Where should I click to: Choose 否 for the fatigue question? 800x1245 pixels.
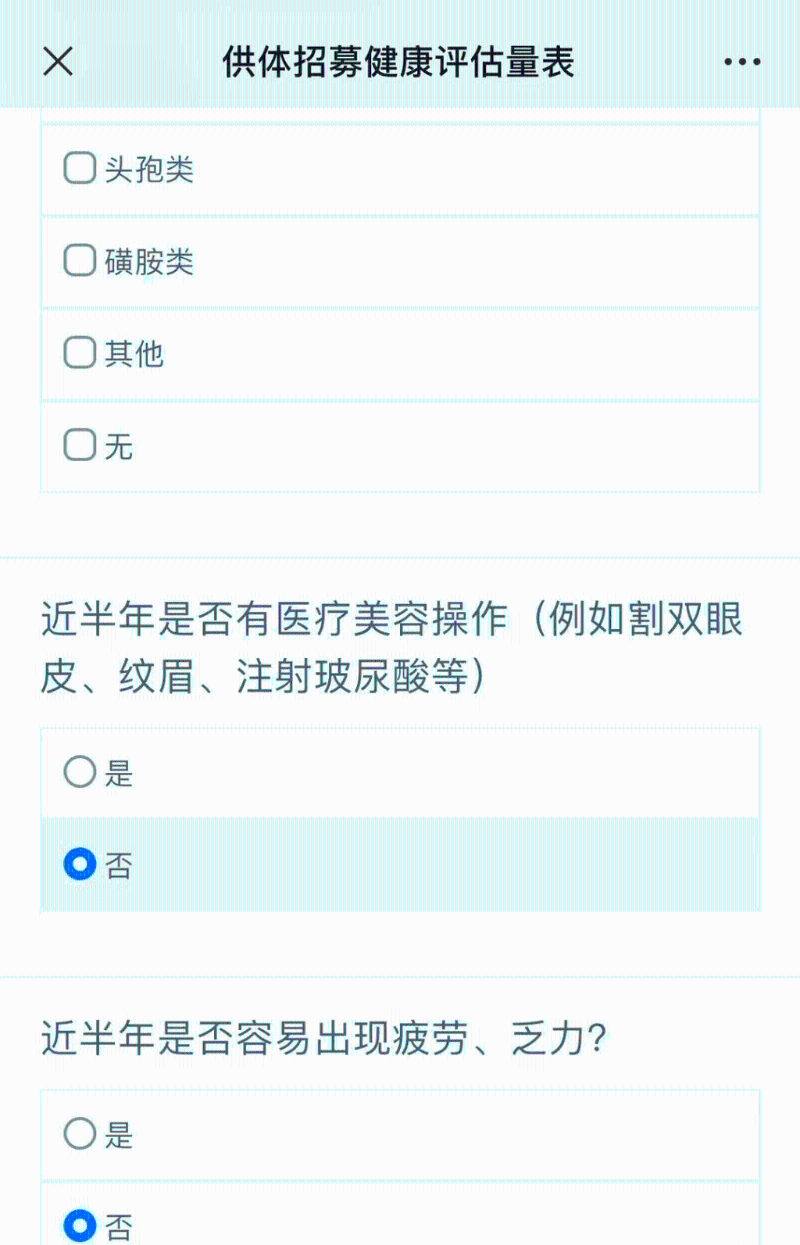point(80,1225)
